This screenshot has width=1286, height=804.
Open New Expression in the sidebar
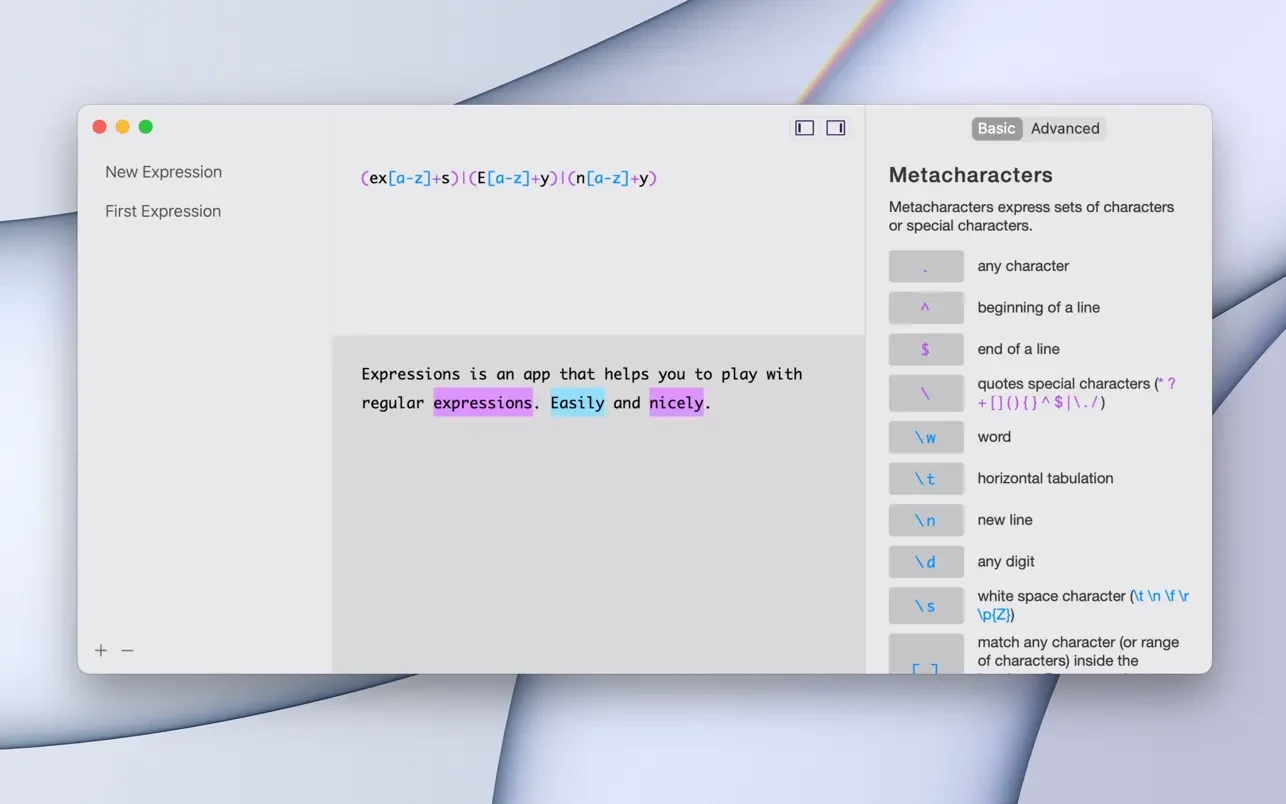coord(163,172)
